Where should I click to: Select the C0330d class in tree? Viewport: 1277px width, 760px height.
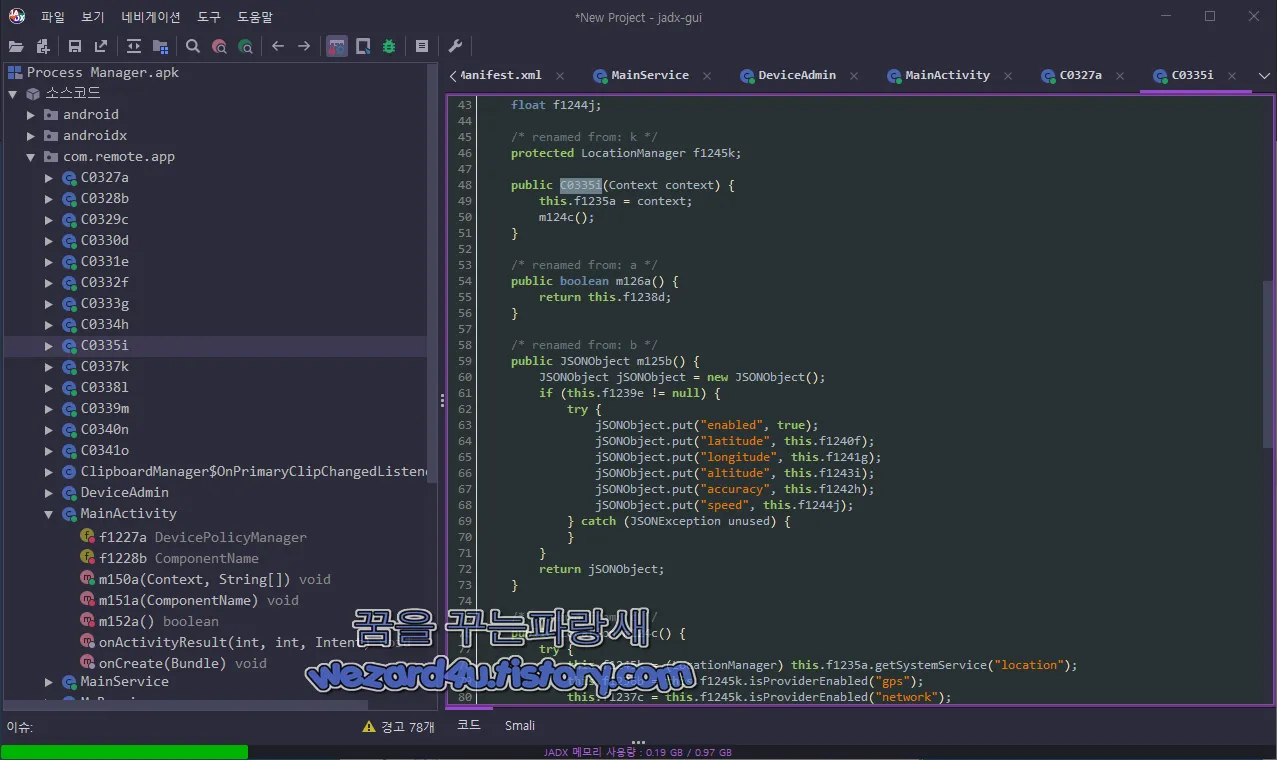click(x=104, y=240)
